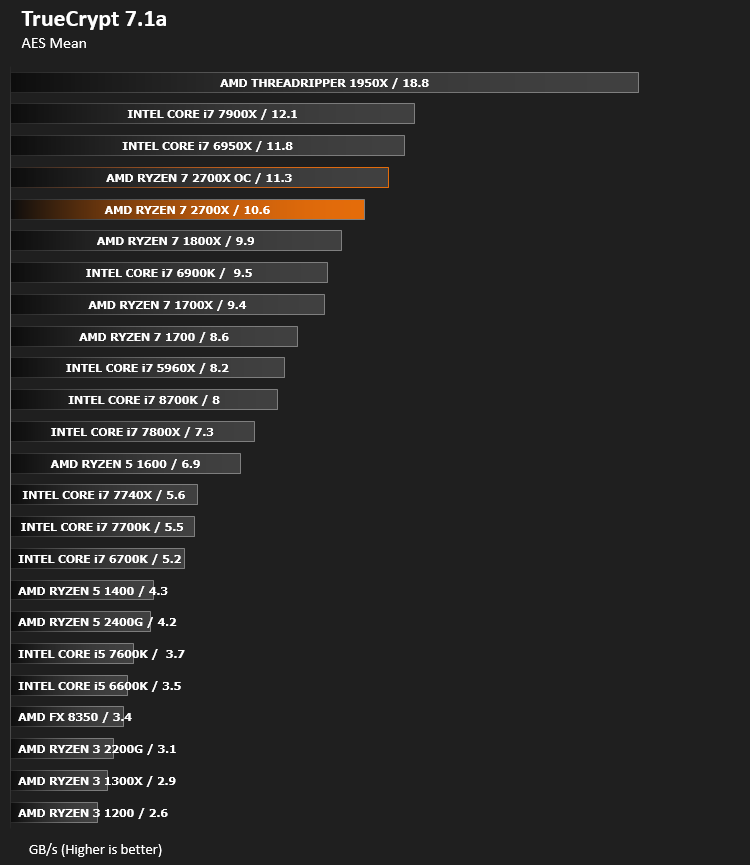
Task: Click the AMD Ryzen 7 1700 bar
Action: [154, 337]
